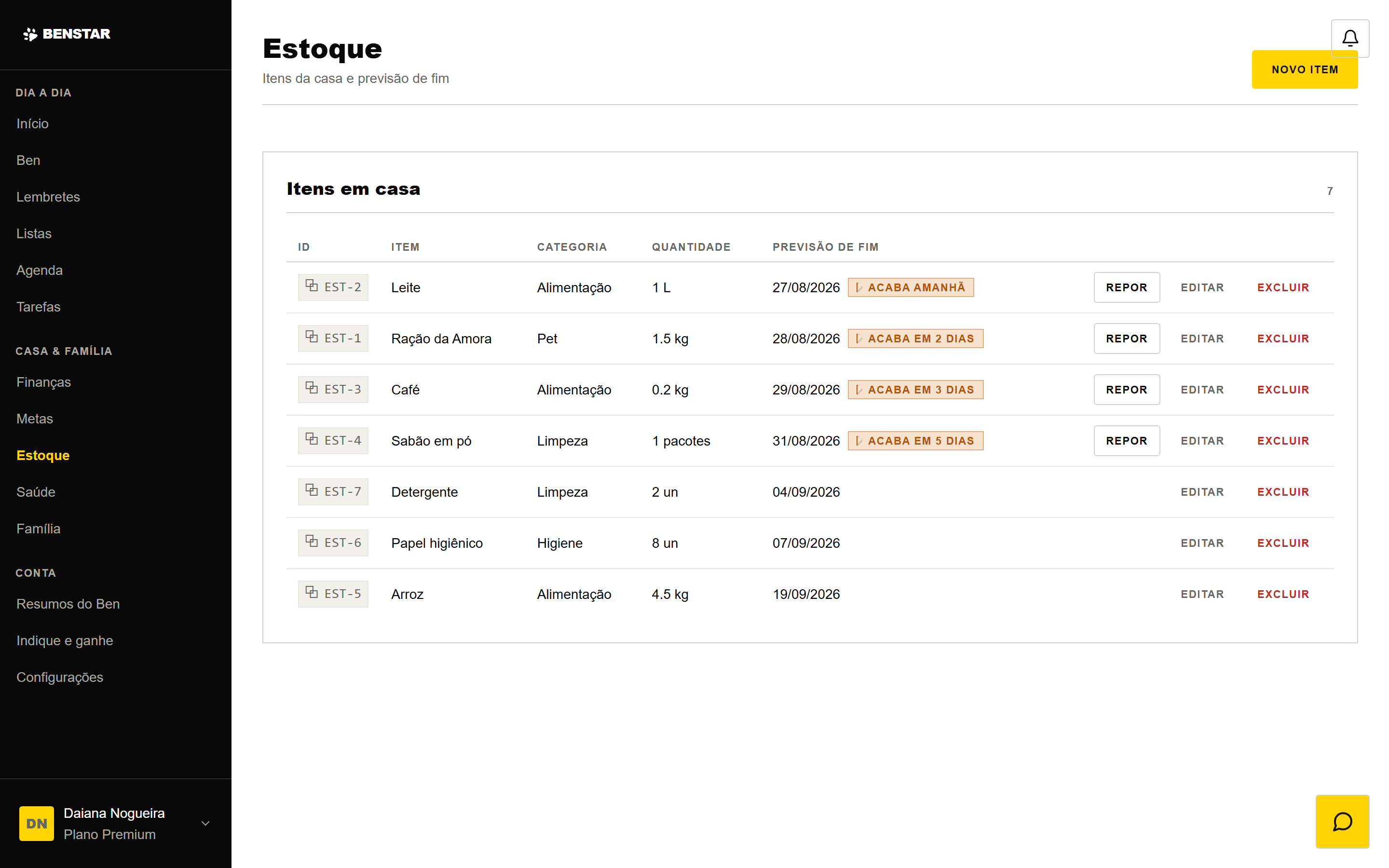The height and width of the screenshot is (868, 1389).
Task: Click Excluir for Ração da Amora
Action: (1283, 338)
